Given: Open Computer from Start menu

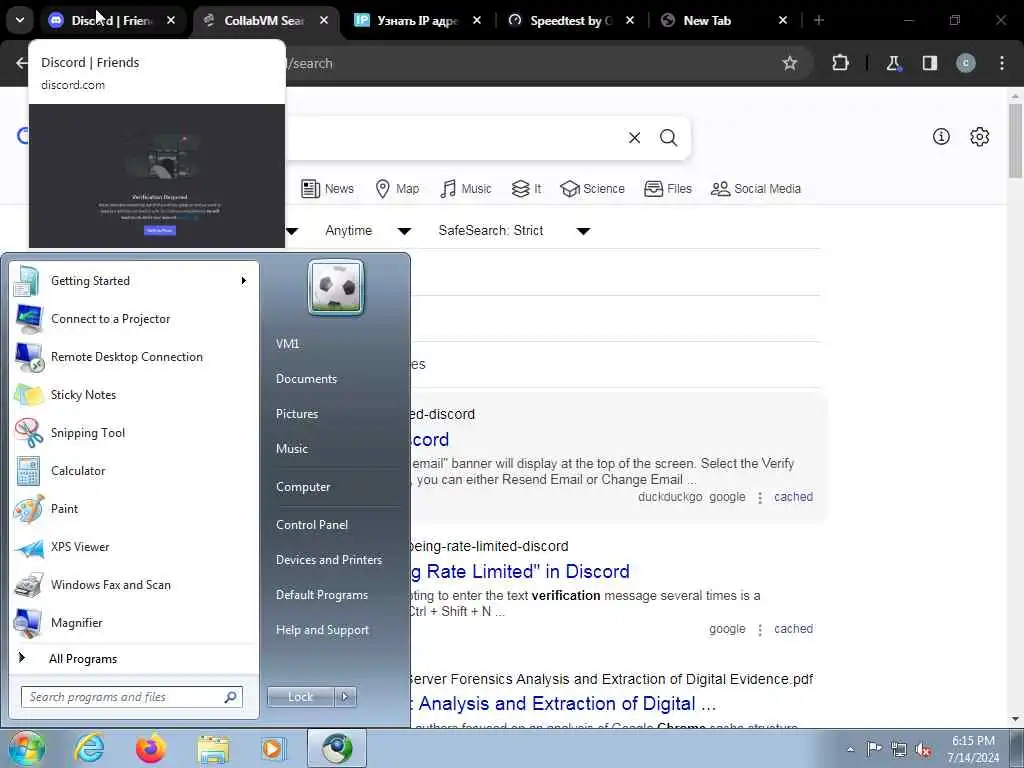Looking at the screenshot, I should 303,487.
